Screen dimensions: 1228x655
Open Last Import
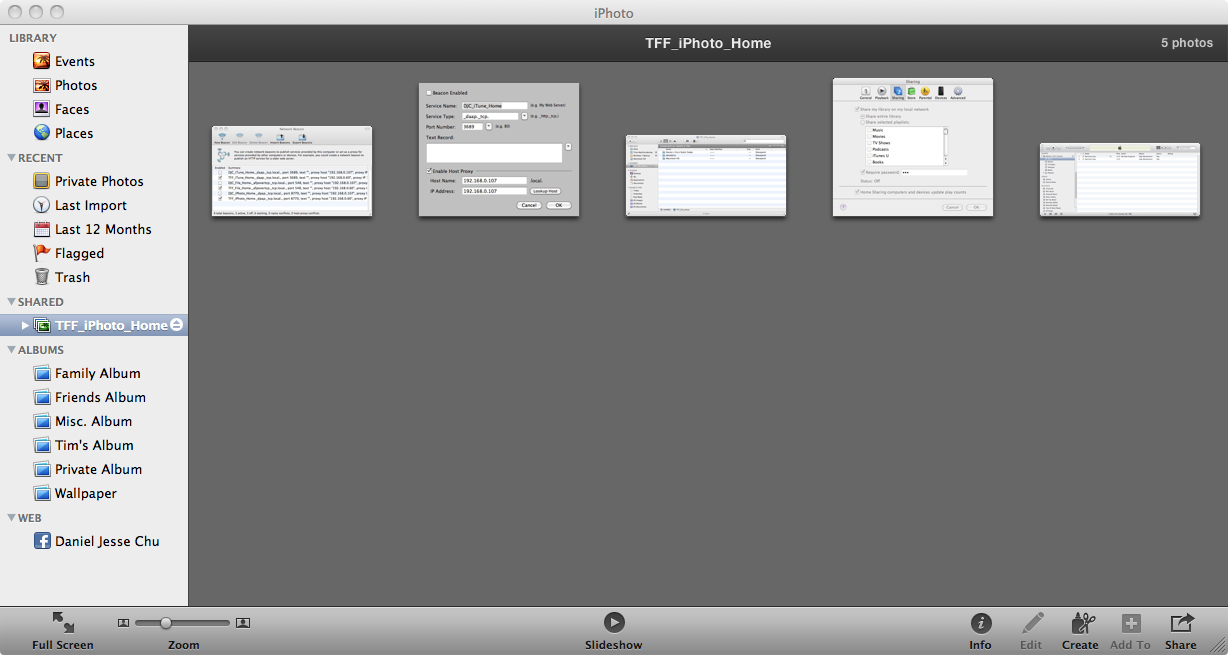(x=91, y=205)
